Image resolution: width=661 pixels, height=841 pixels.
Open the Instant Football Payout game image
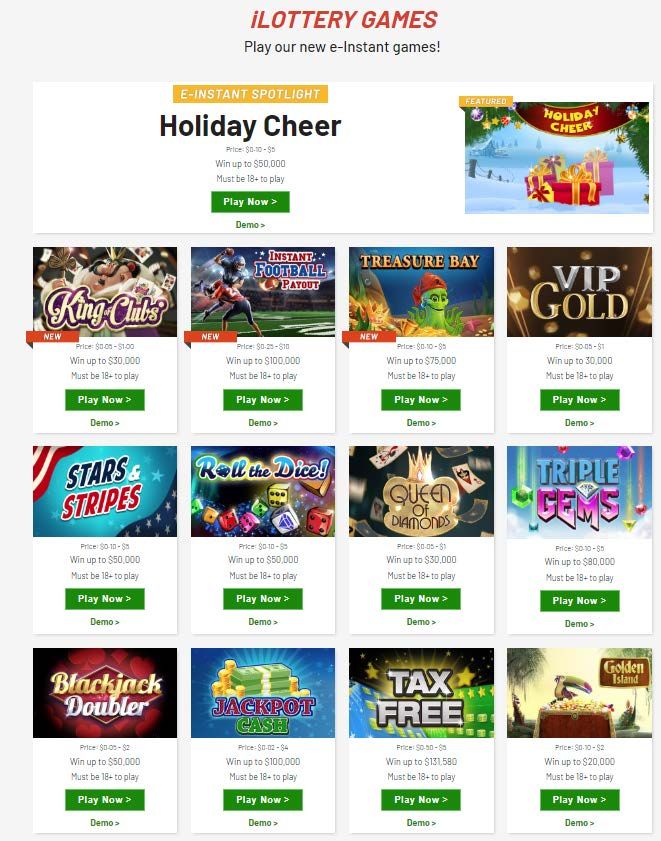point(263,292)
